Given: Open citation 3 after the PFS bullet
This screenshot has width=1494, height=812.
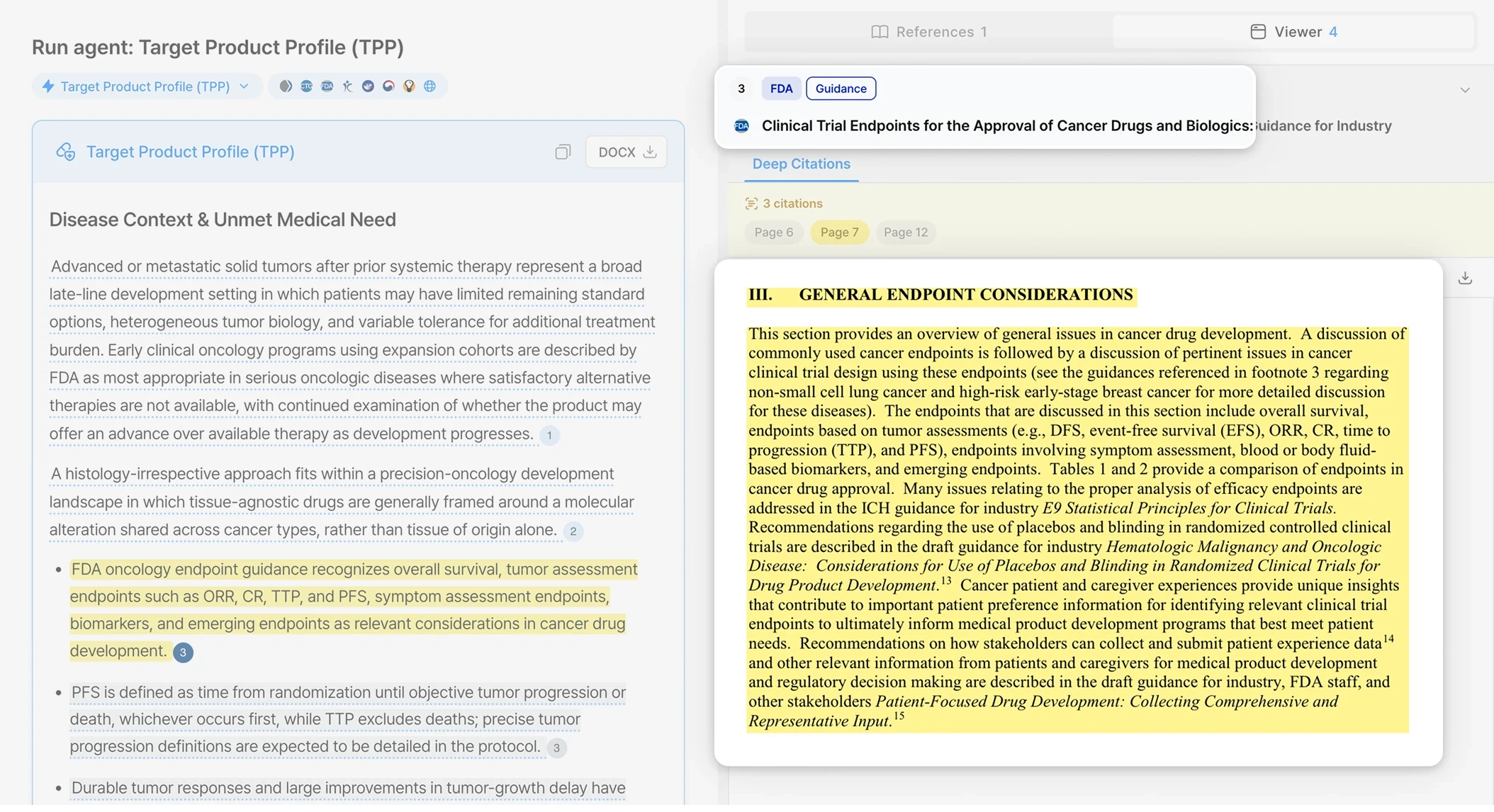Looking at the screenshot, I should [556, 748].
